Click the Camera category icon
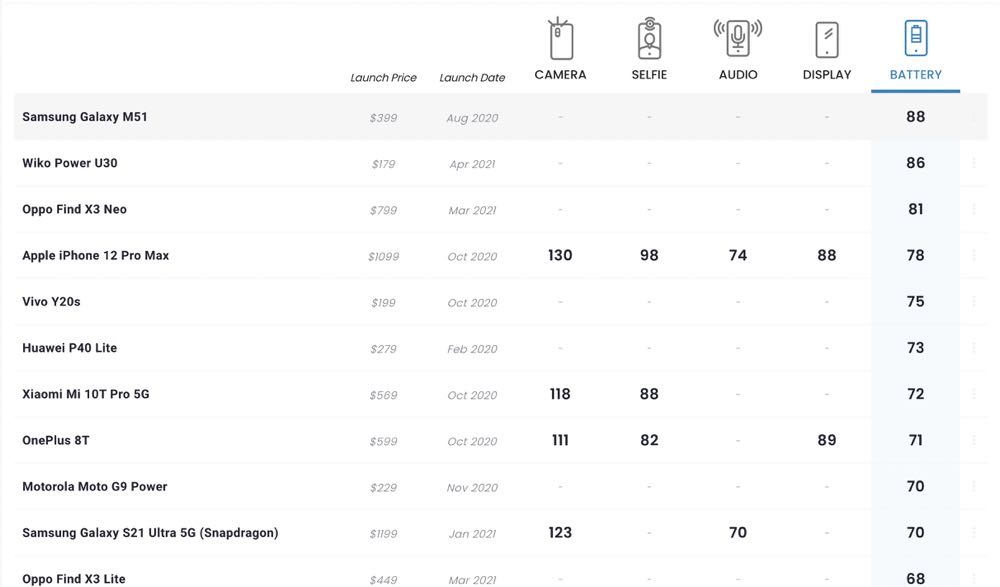The height and width of the screenshot is (587, 1000). (561, 40)
